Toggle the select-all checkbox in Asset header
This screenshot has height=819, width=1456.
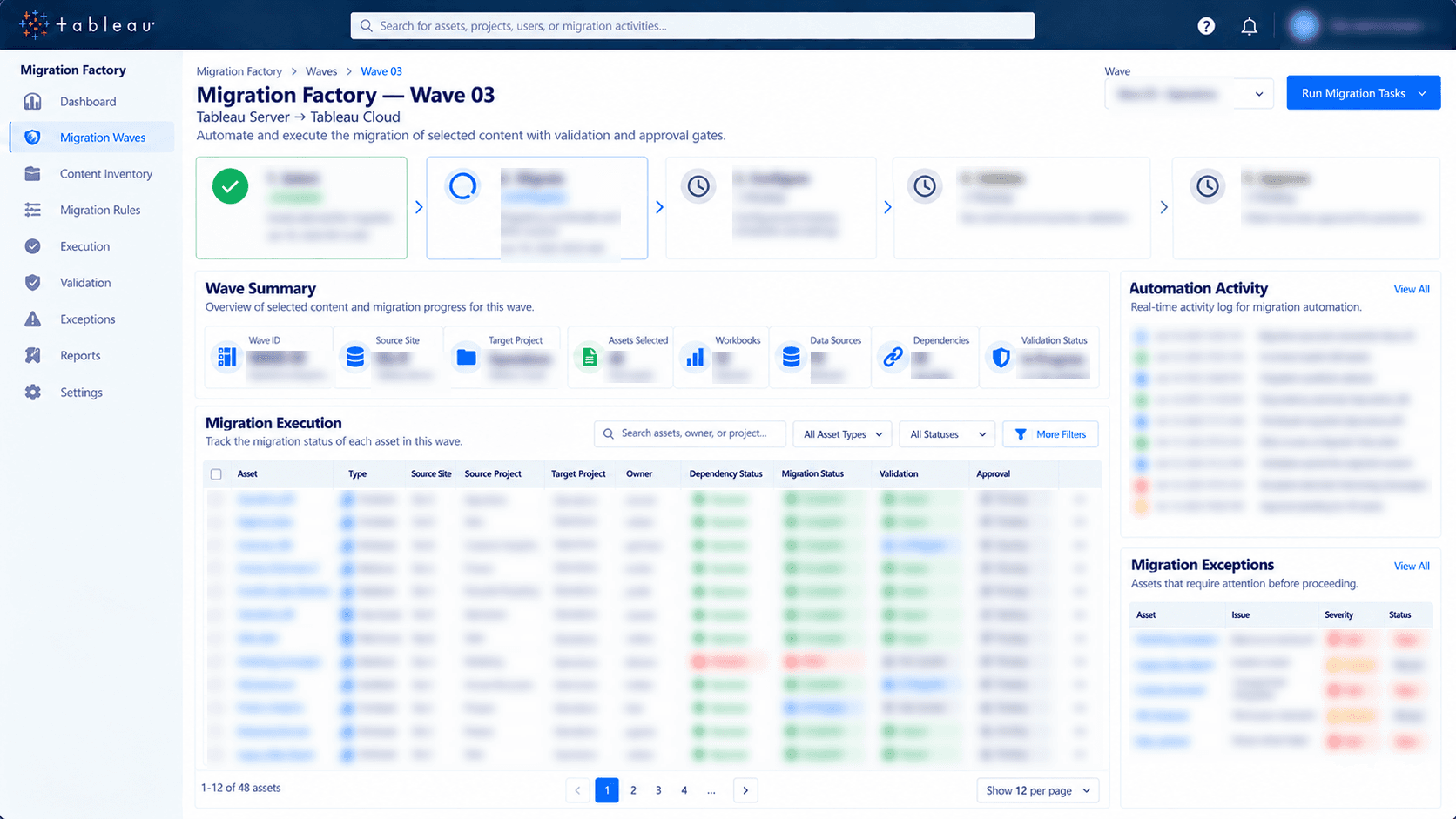pyautogui.click(x=216, y=474)
